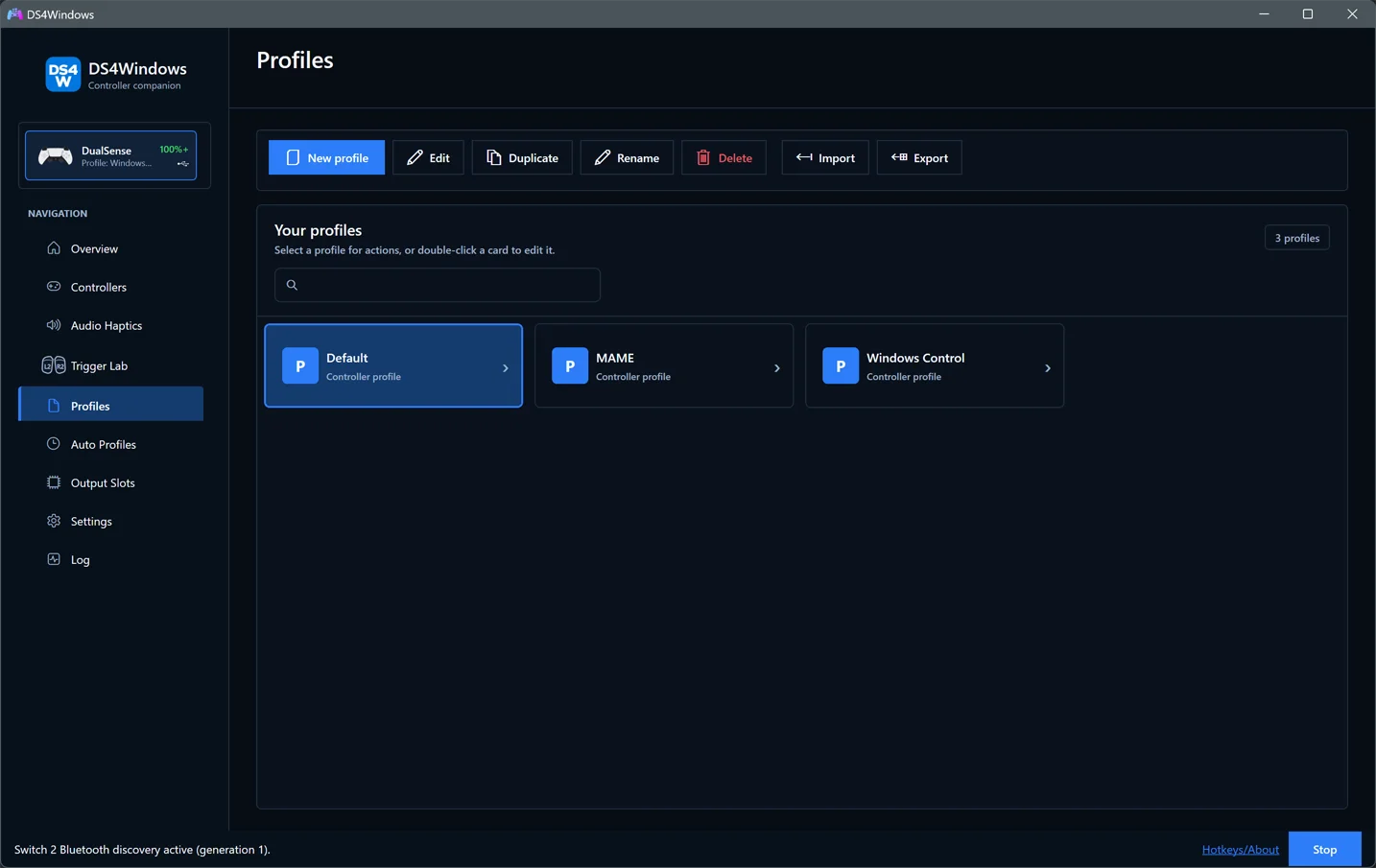Click the 100%+ battery indicator

pyautogui.click(x=174, y=150)
